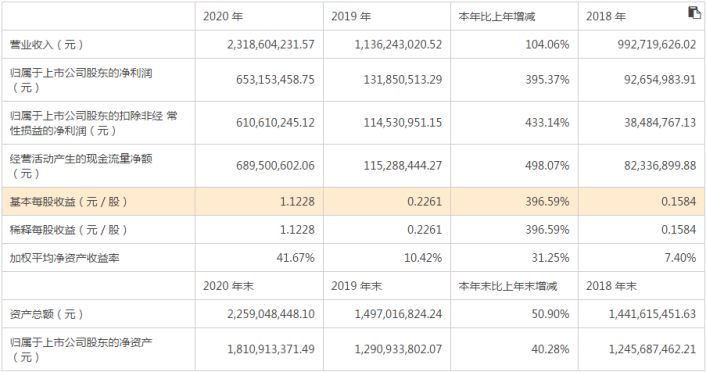This screenshot has height=372, width=706.
Task: Click the 50.90% asset growth cell
Action: click(x=550, y=314)
